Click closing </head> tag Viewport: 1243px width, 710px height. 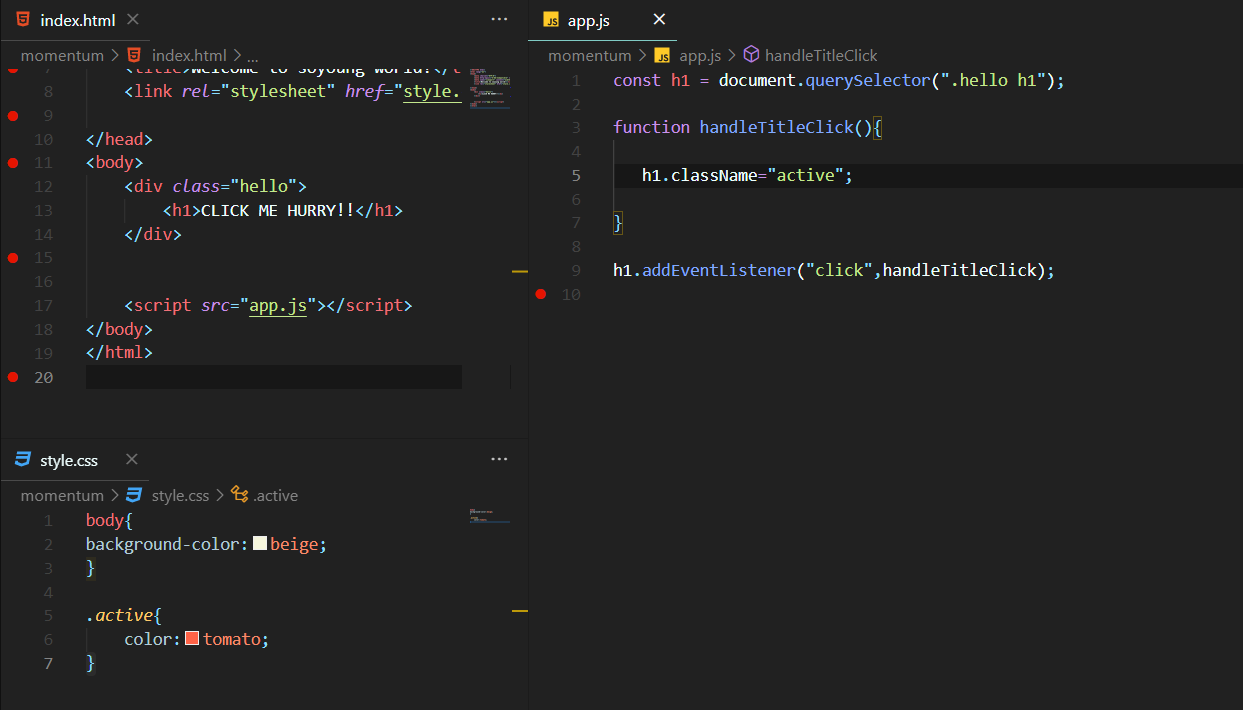pyautogui.click(x=119, y=139)
